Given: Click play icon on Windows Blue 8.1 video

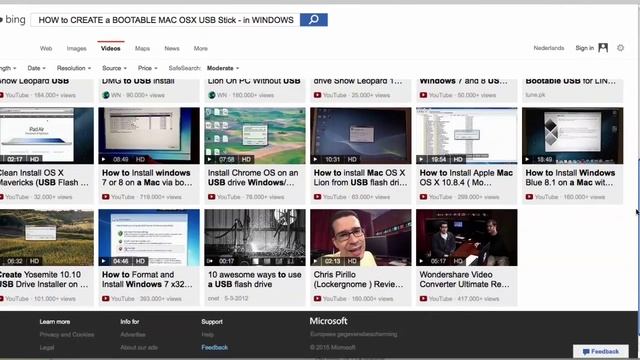Looking at the screenshot, I should tap(527, 159).
